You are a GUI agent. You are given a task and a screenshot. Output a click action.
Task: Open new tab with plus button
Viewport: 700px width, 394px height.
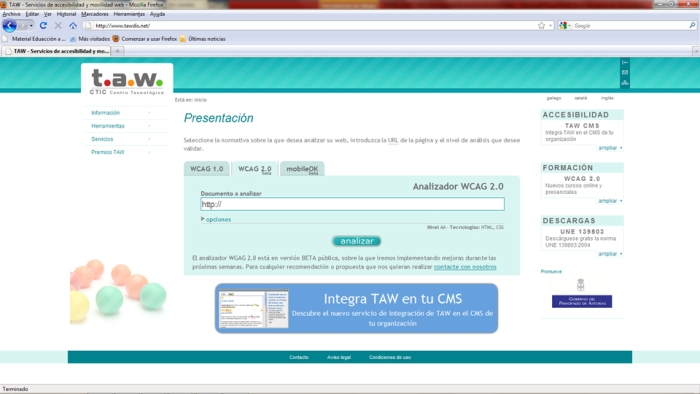[118, 51]
